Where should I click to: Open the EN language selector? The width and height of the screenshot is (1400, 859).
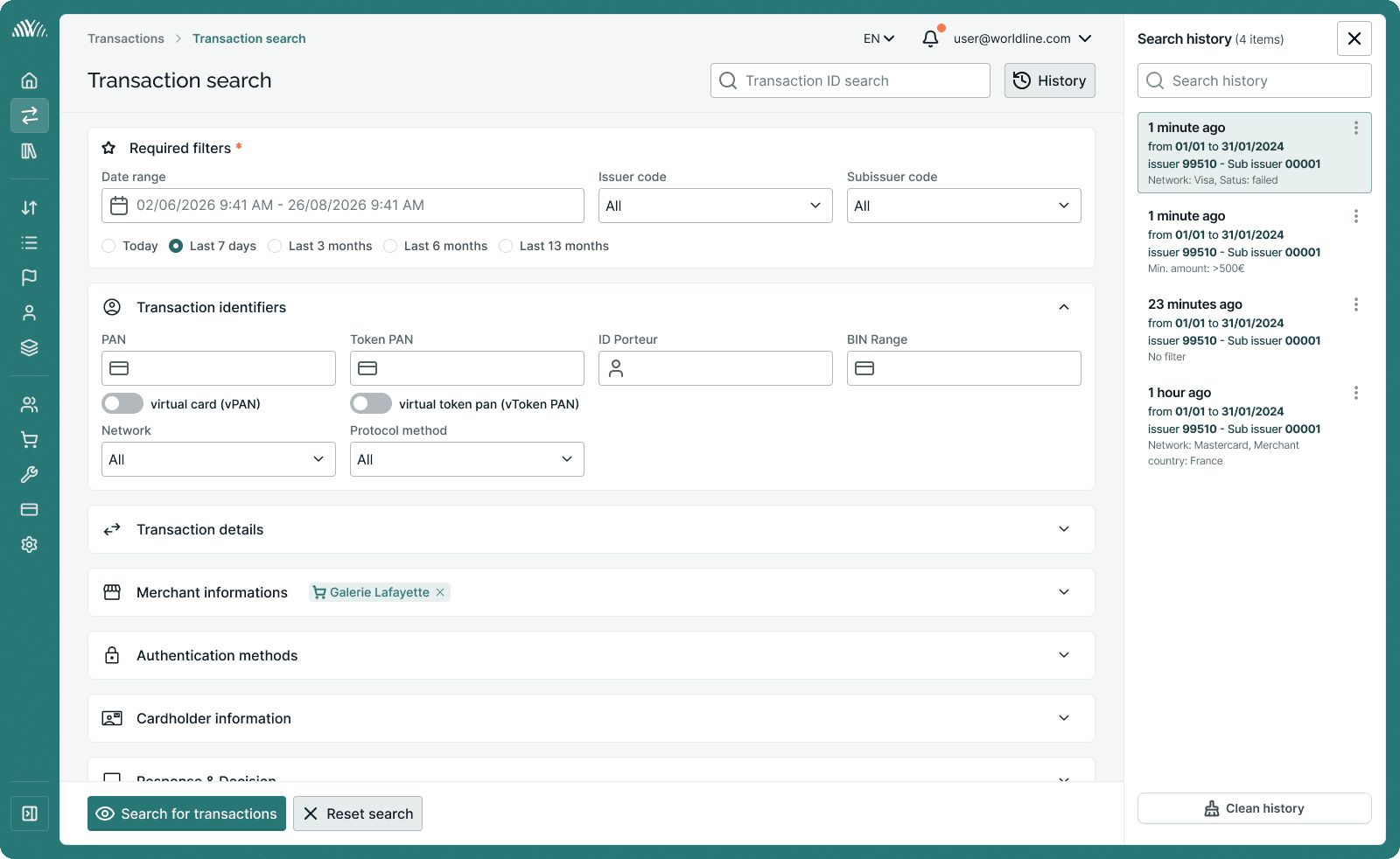878,38
